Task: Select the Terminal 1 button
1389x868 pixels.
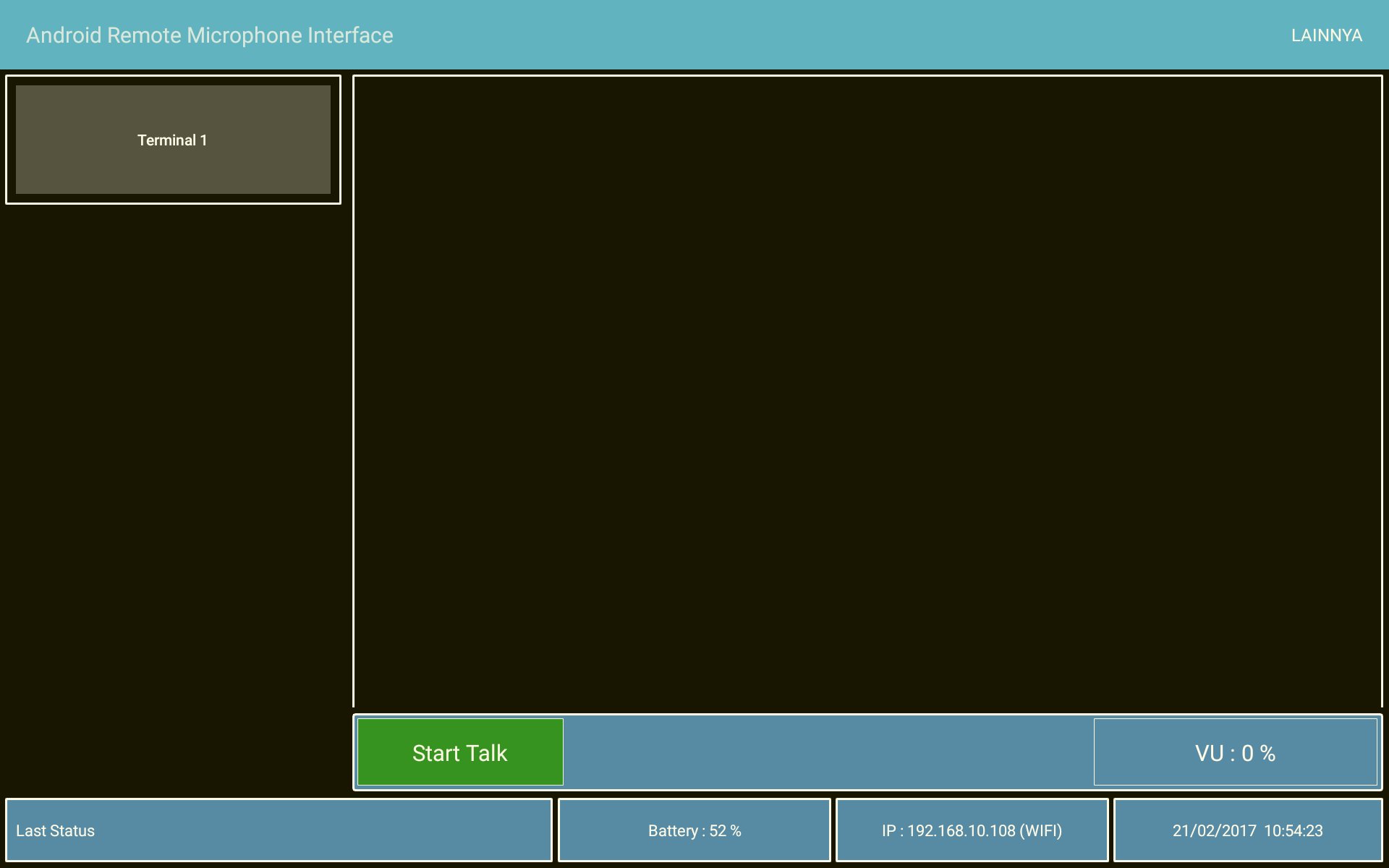Action: 173,140
